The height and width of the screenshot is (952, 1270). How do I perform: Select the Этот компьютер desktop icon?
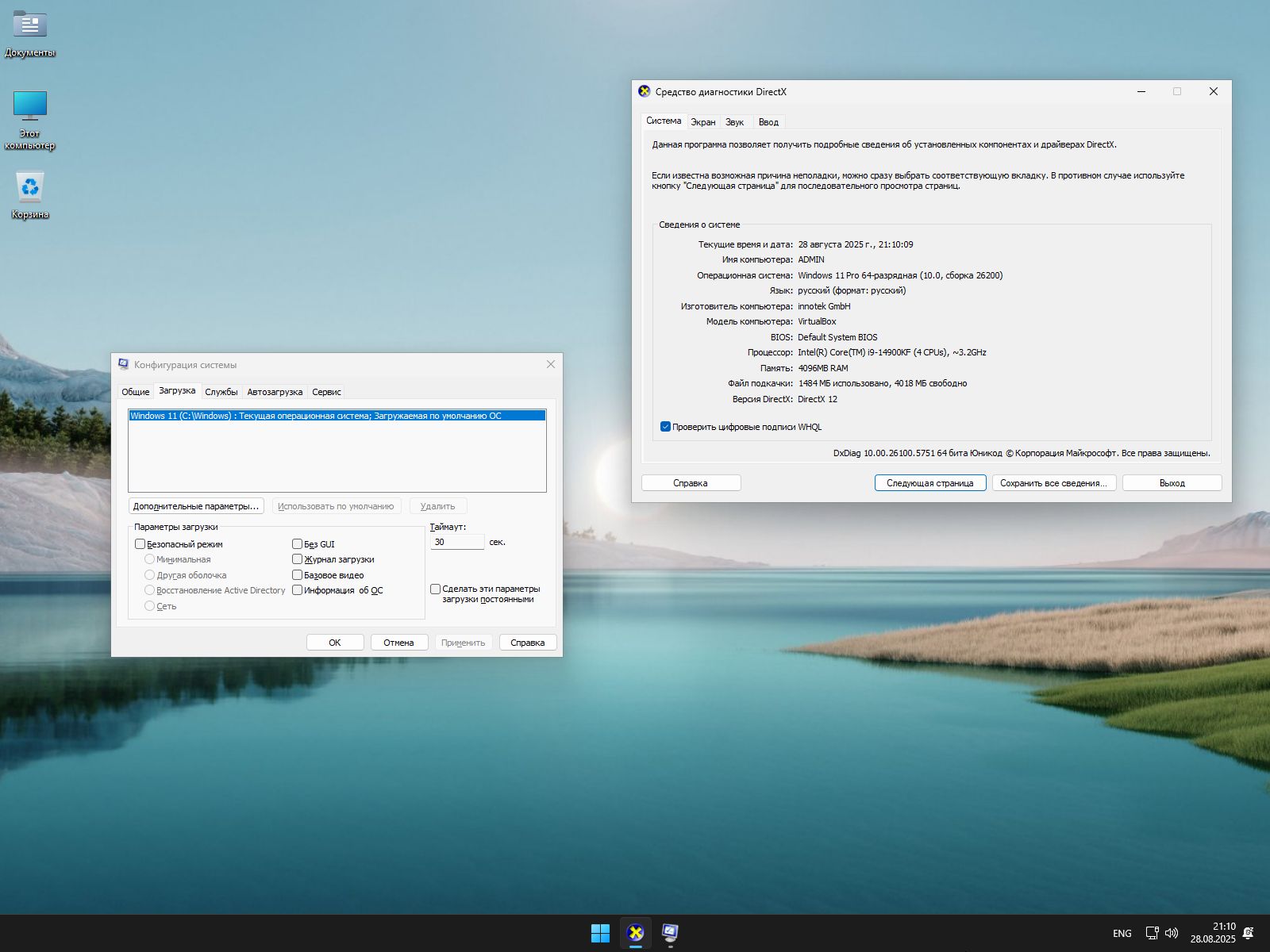(x=30, y=119)
